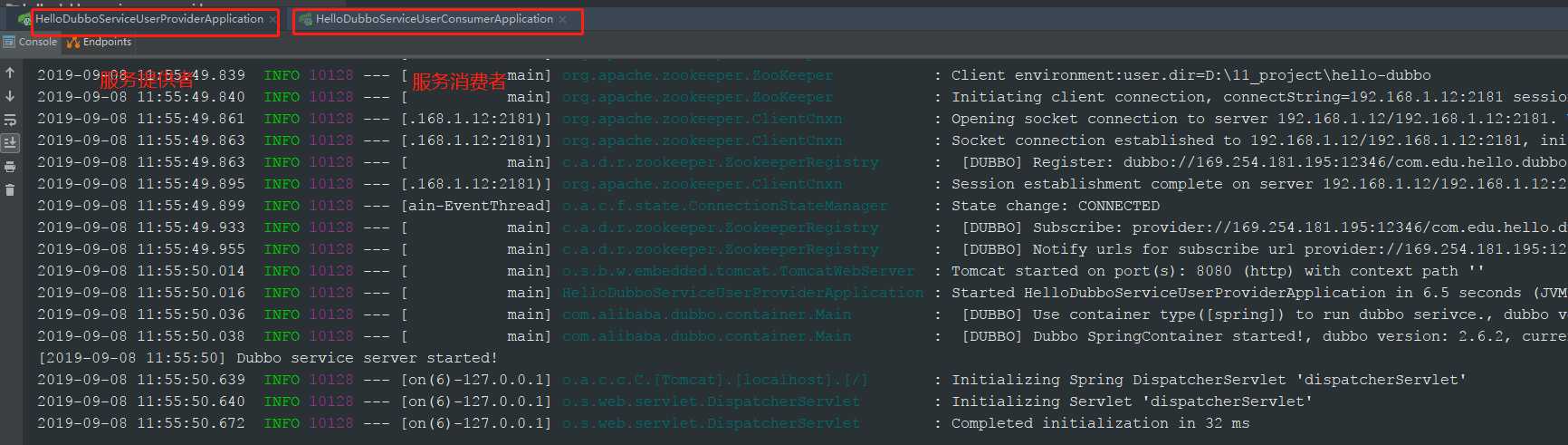Open the Console tab
The width and height of the screenshot is (1568, 445).
30,42
